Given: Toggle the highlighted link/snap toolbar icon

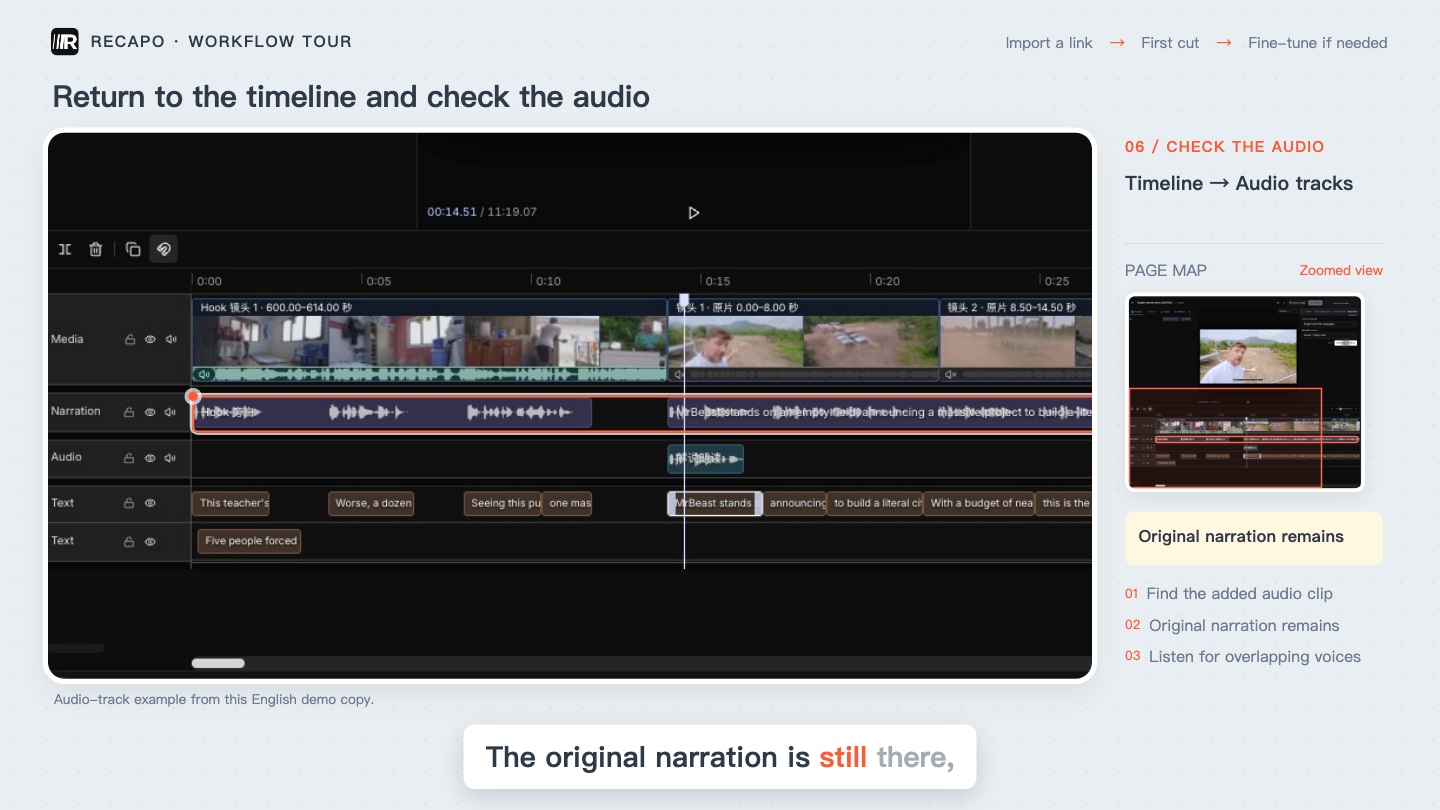Looking at the screenshot, I should 163,249.
